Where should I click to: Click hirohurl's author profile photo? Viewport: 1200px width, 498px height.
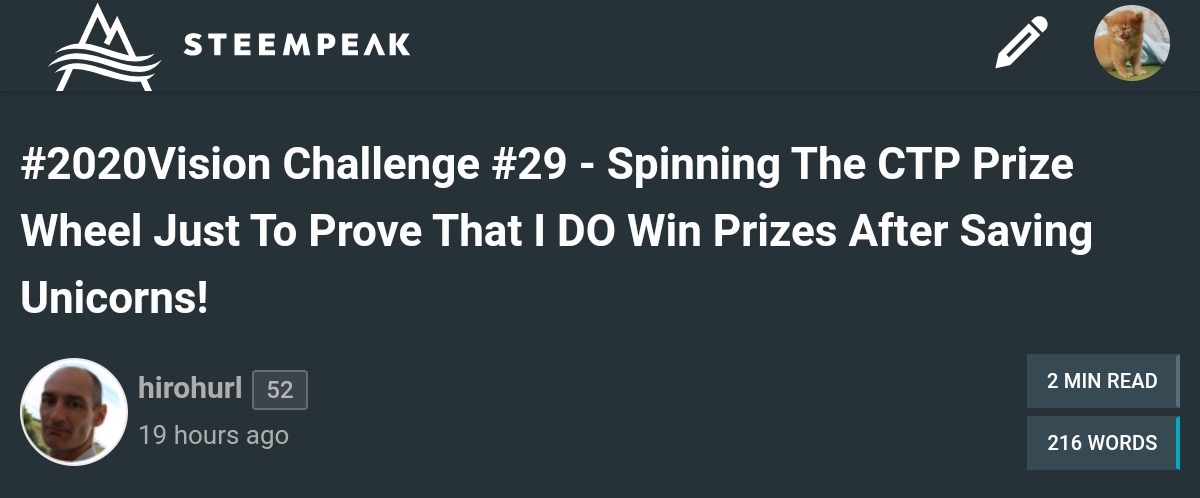click(74, 412)
